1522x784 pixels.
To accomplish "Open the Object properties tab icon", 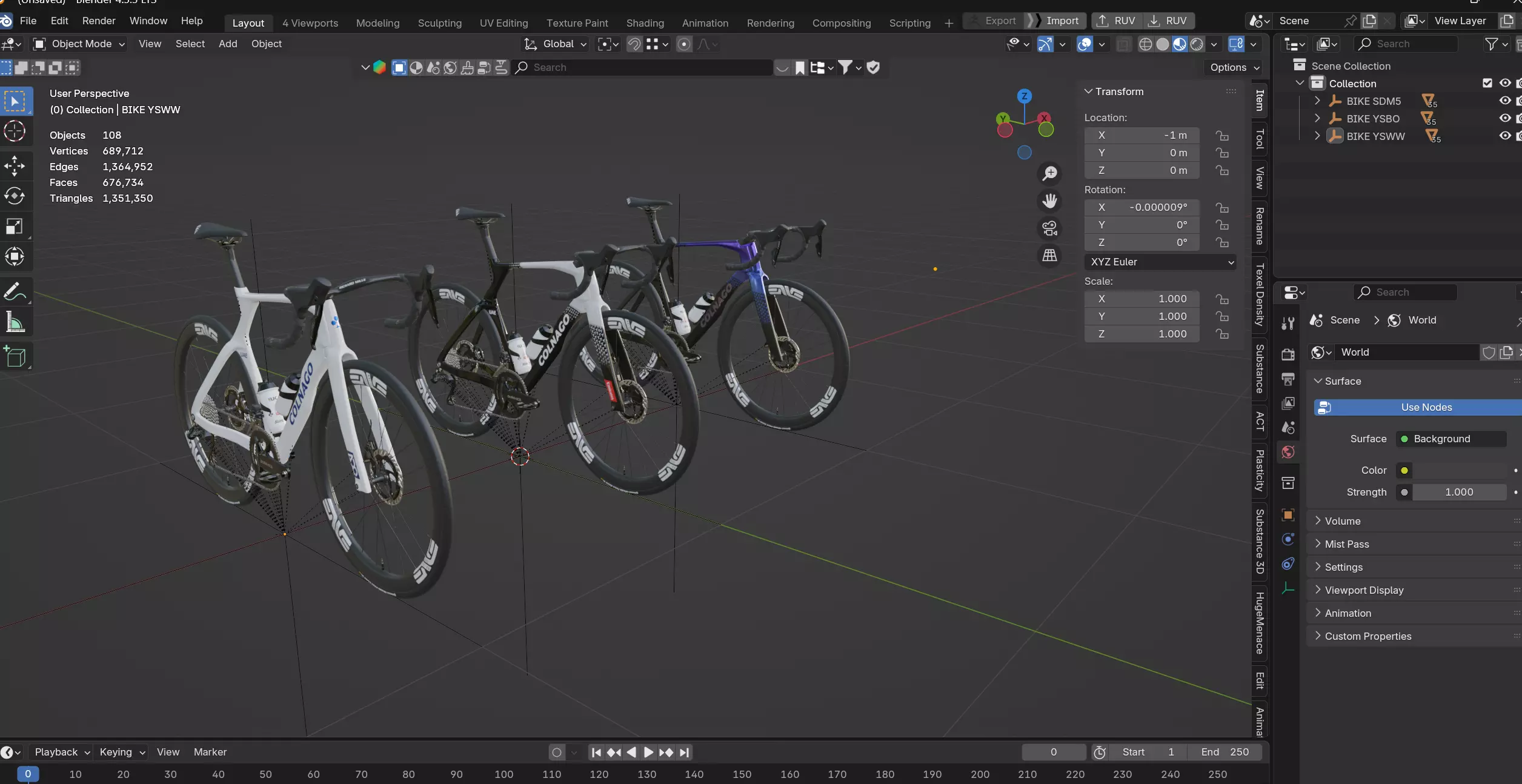I will tap(1288, 515).
